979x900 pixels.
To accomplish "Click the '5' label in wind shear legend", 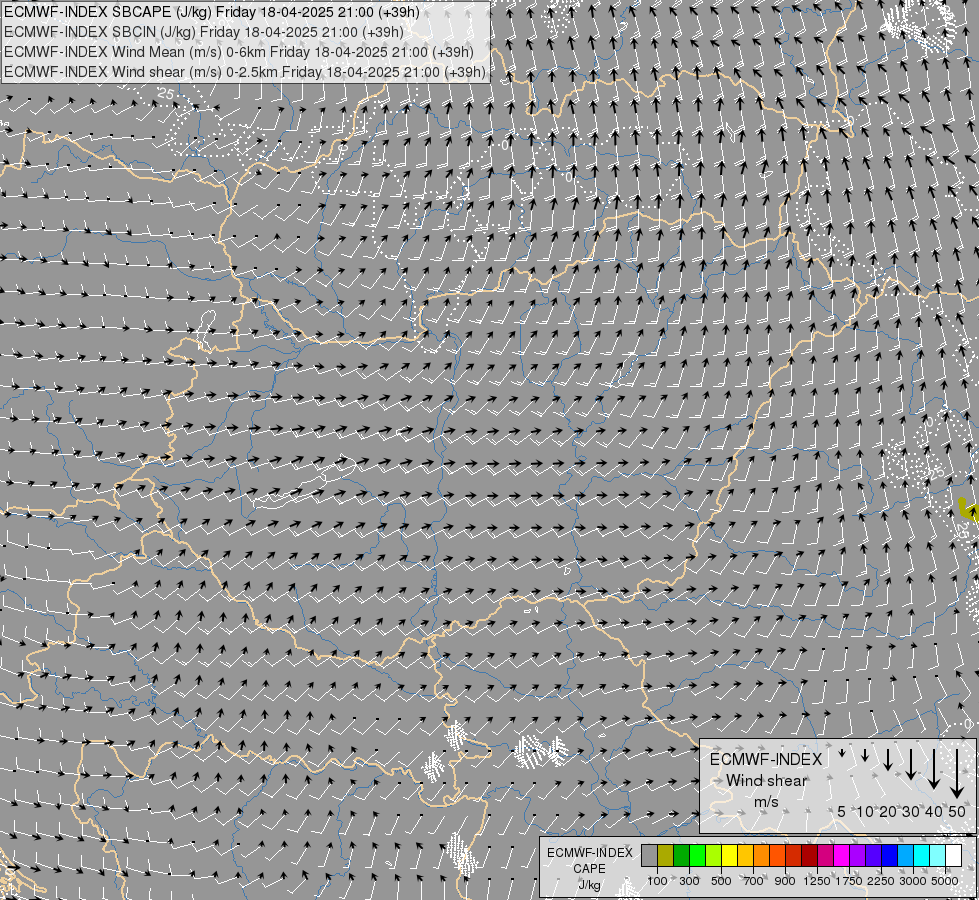I will pyautogui.click(x=841, y=811).
